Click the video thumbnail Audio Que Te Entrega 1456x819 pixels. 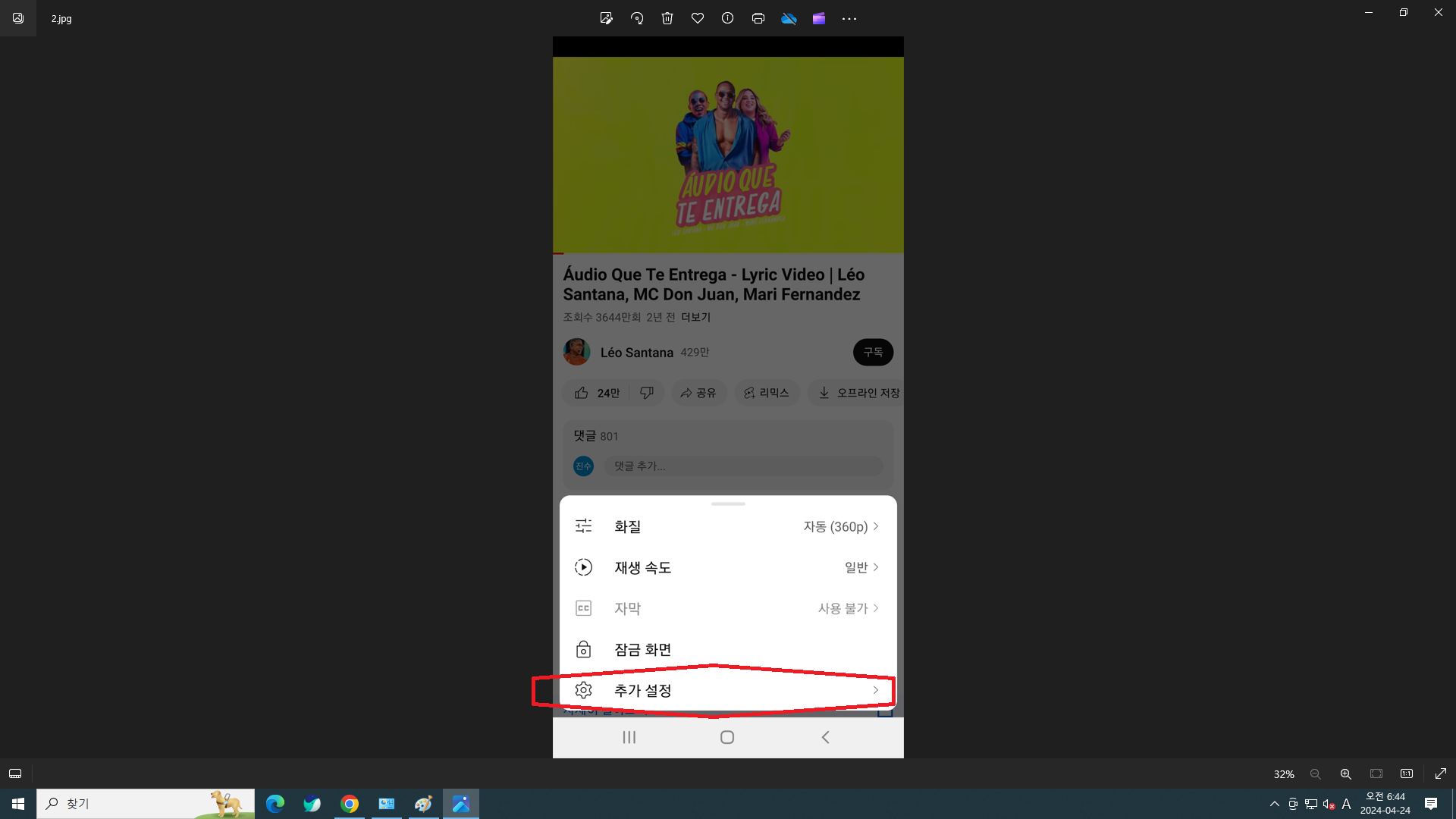pos(728,155)
